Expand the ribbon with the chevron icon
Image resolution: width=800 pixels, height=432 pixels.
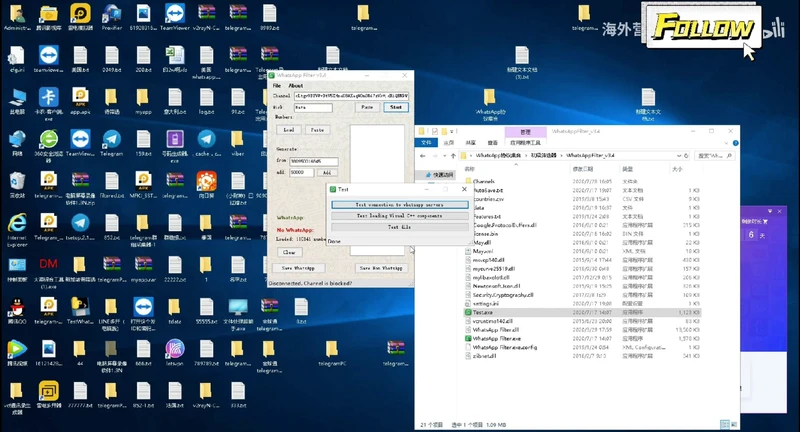click(727, 143)
